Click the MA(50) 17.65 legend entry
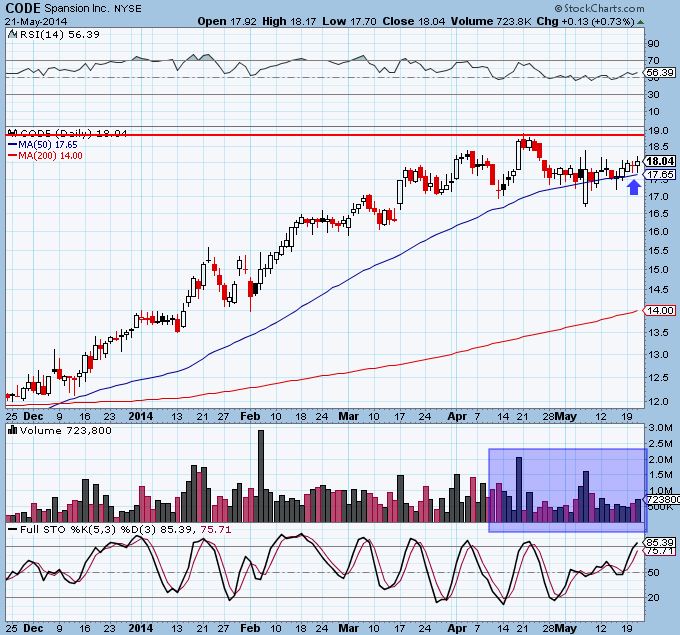The image size is (680, 635). click(43, 145)
